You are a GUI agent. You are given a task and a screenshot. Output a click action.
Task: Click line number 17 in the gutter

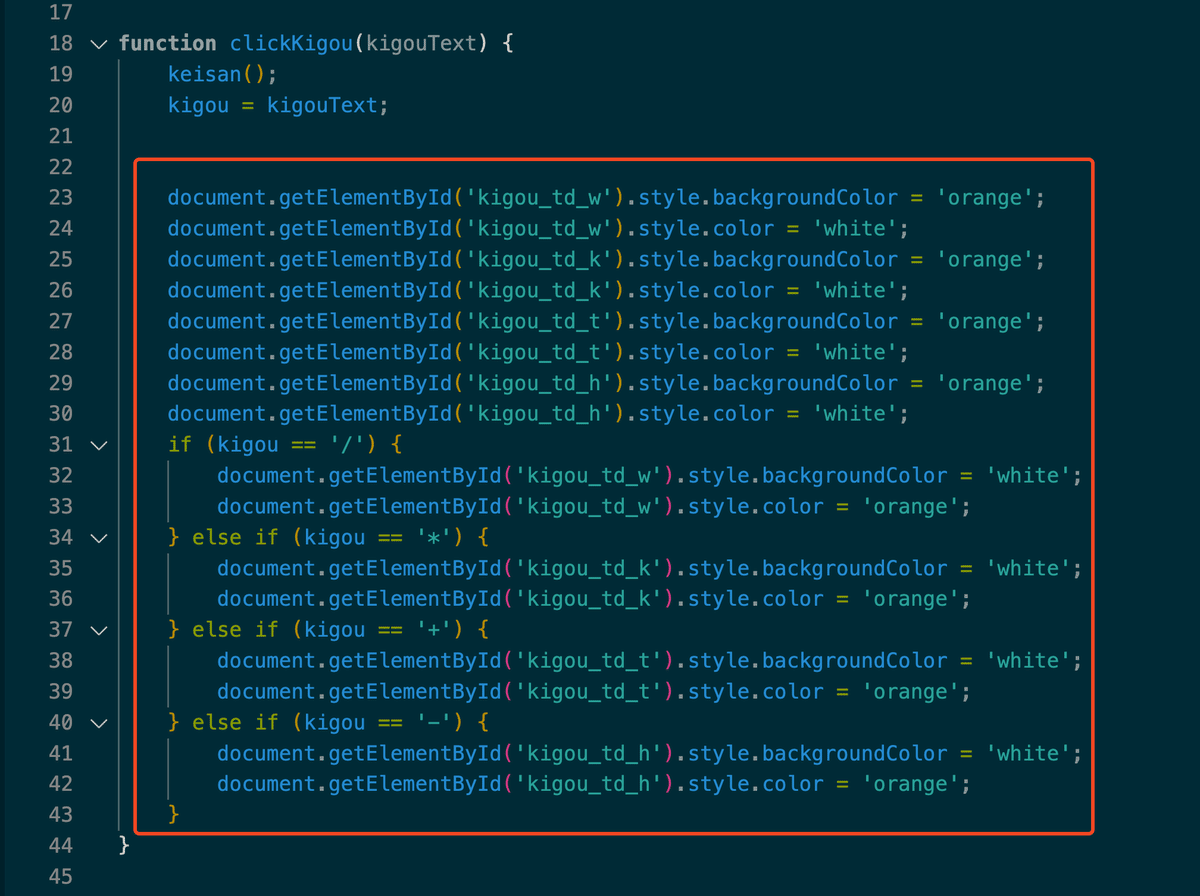coord(61,13)
